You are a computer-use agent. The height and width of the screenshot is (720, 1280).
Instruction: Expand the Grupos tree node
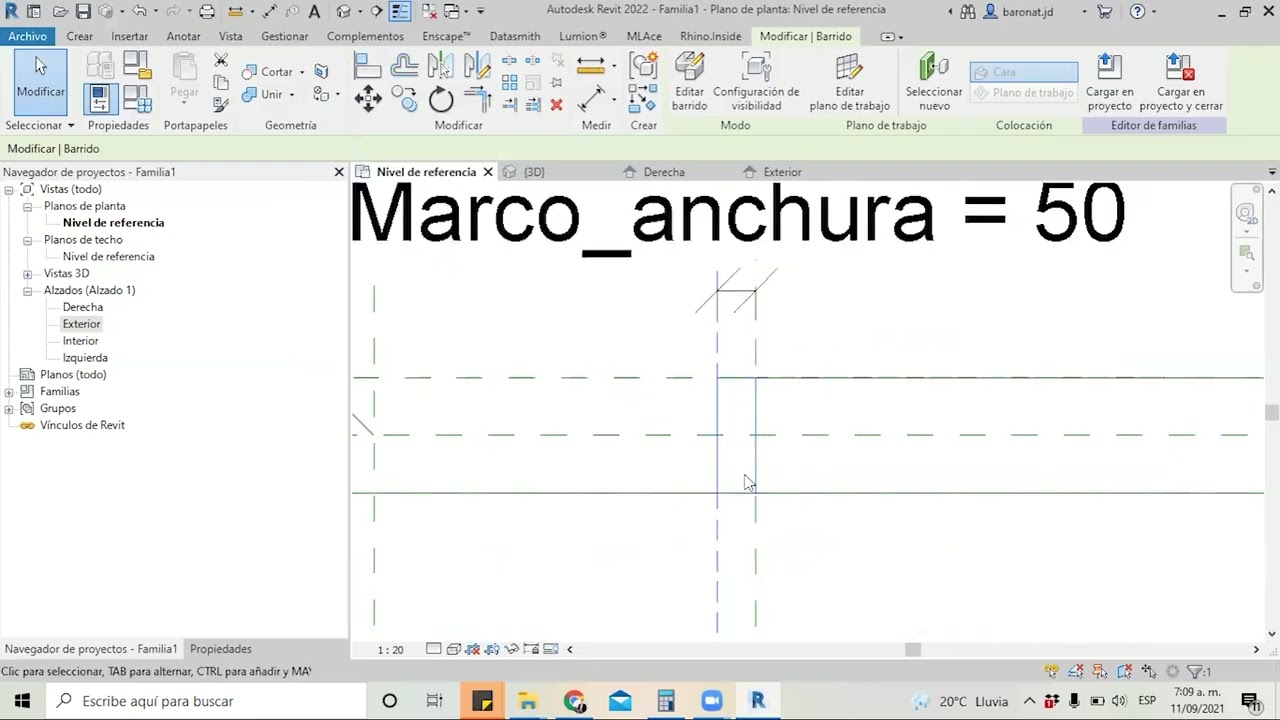coord(9,409)
